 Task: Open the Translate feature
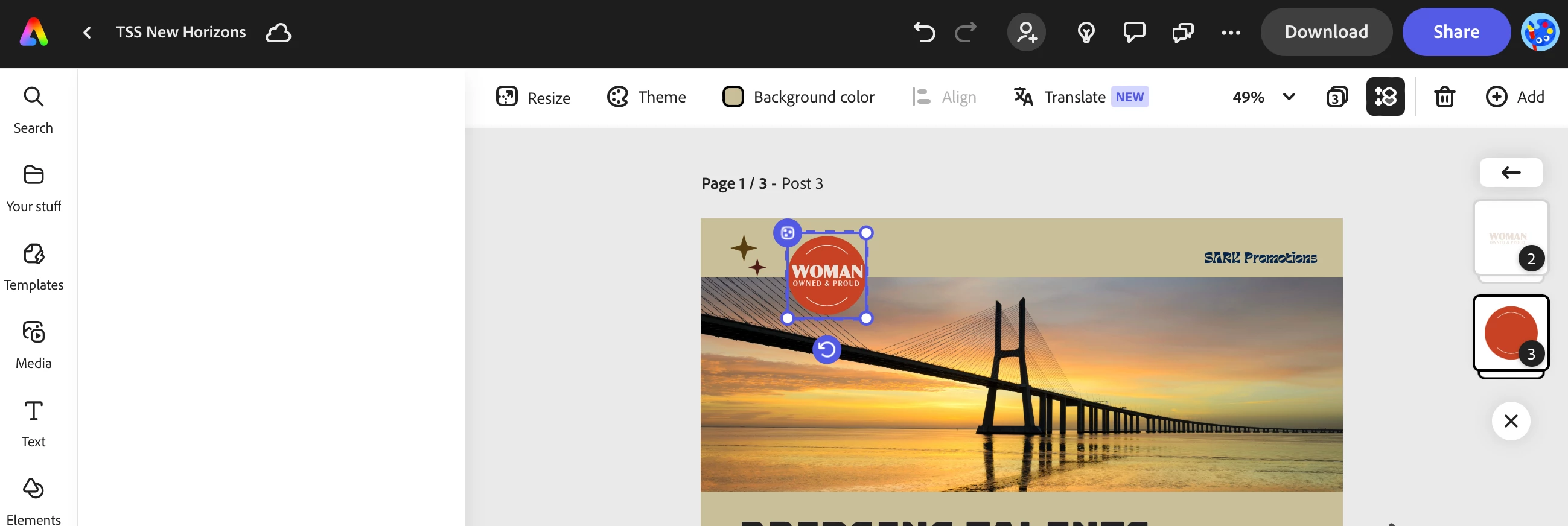(1060, 97)
